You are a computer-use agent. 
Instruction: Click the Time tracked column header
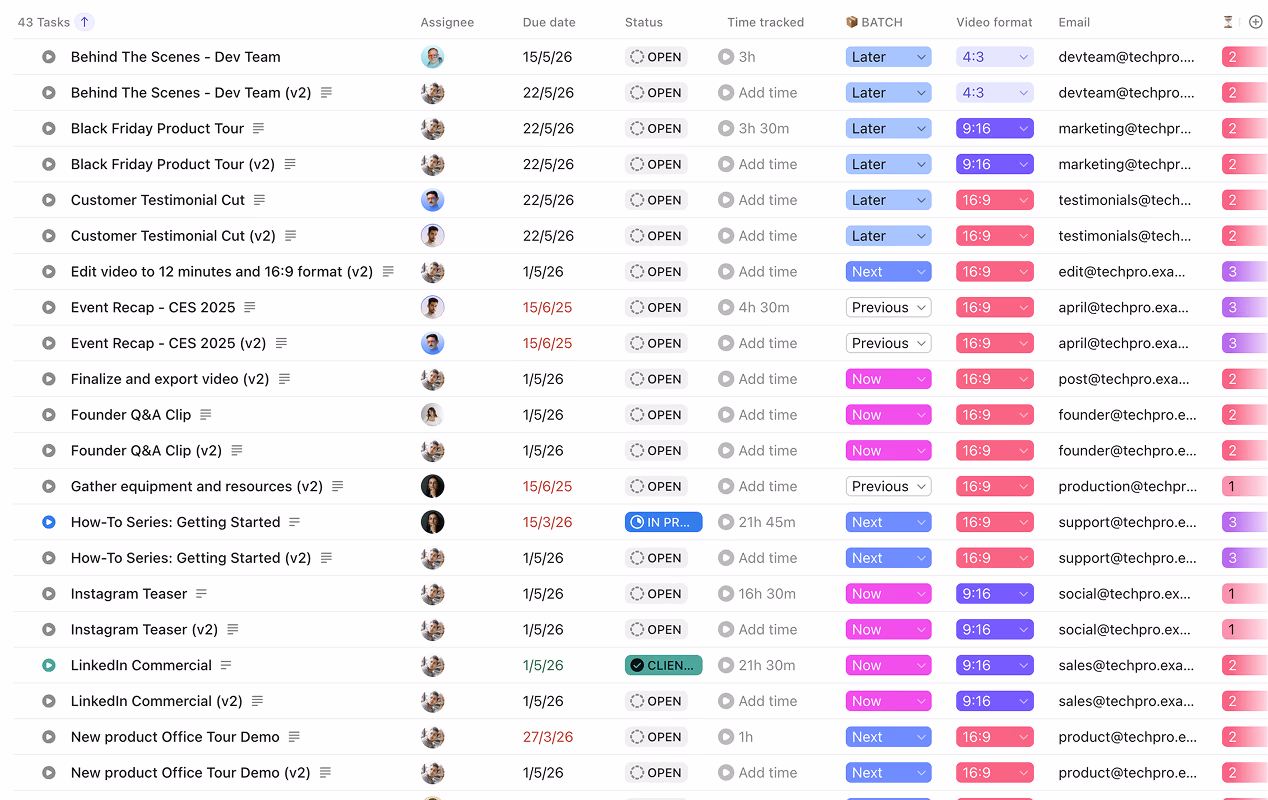coord(765,22)
